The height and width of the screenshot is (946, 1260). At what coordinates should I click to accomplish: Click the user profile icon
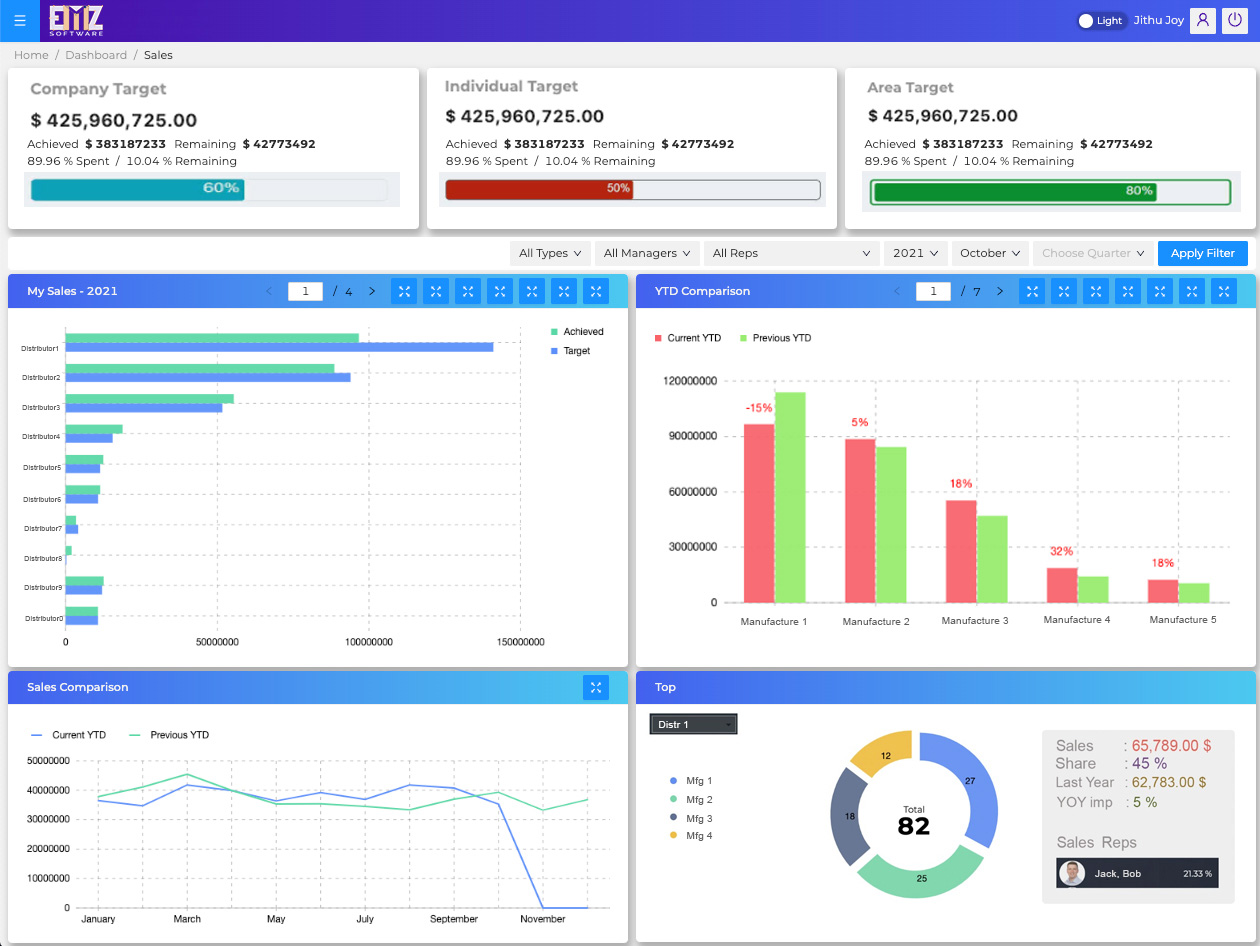[1203, 20]
